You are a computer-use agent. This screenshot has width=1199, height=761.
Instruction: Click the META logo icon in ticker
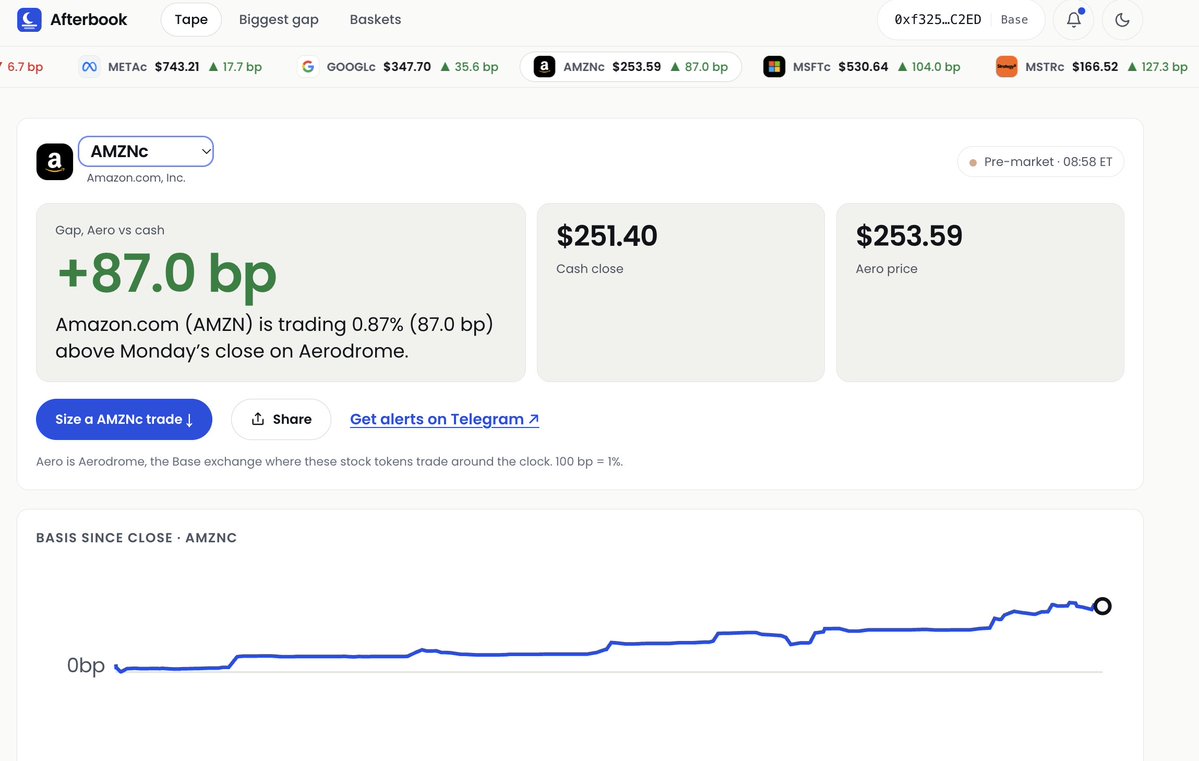pyautogui.click(x=89, y=67)
